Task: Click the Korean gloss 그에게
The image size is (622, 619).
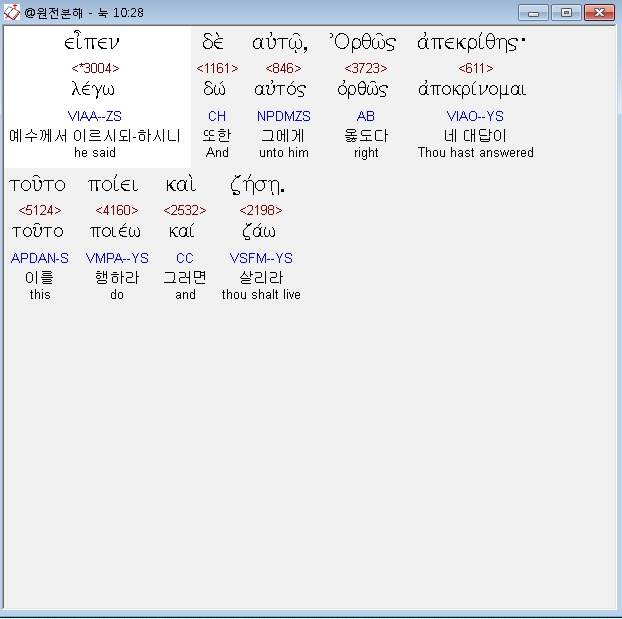Action: pyautogui.click(x=283, y=136)
